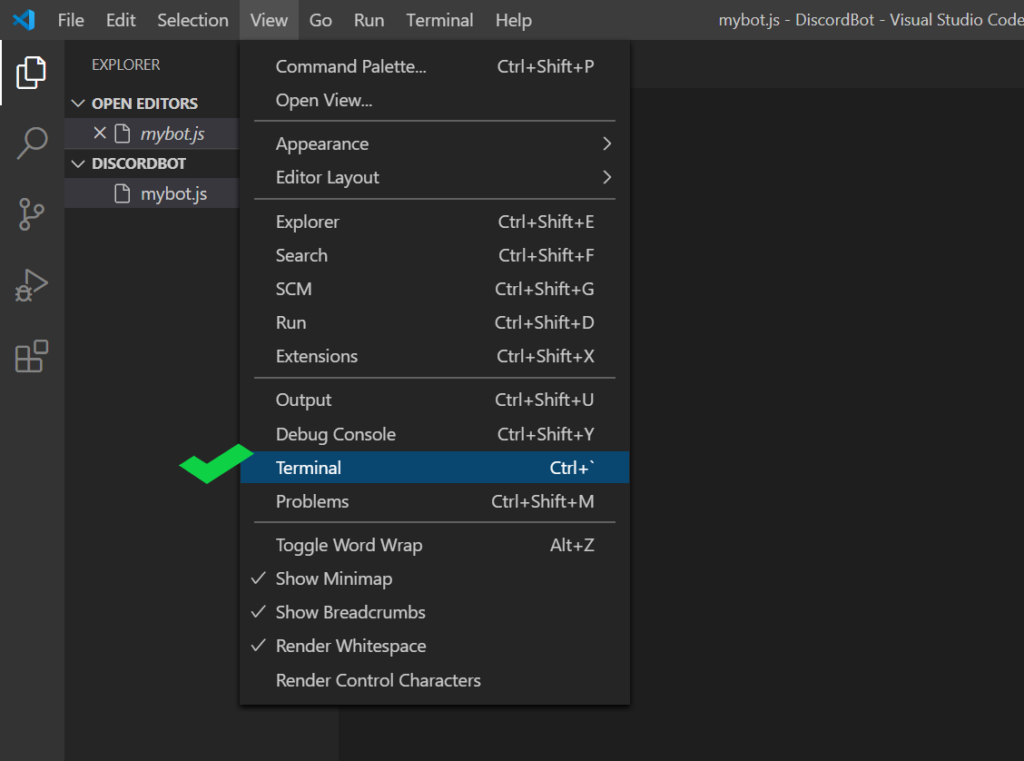Image resolution: width=1024 pixels, height=761 pixels.
Task: Open the Terminal menu in menu bar
Action: pos(440,20)
